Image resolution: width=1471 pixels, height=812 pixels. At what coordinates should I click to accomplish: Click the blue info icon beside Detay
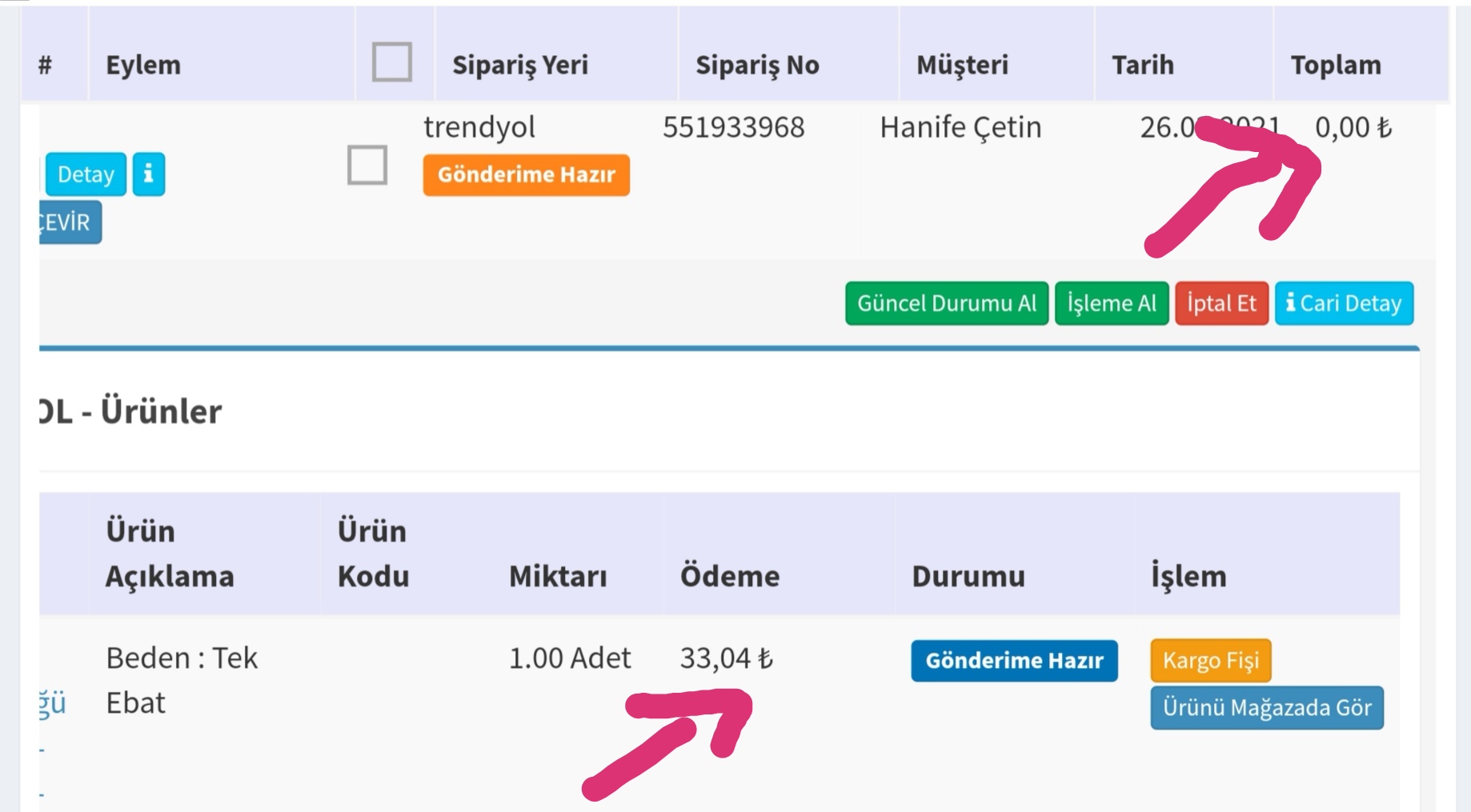pyautogui.click(x=148, y=174)
